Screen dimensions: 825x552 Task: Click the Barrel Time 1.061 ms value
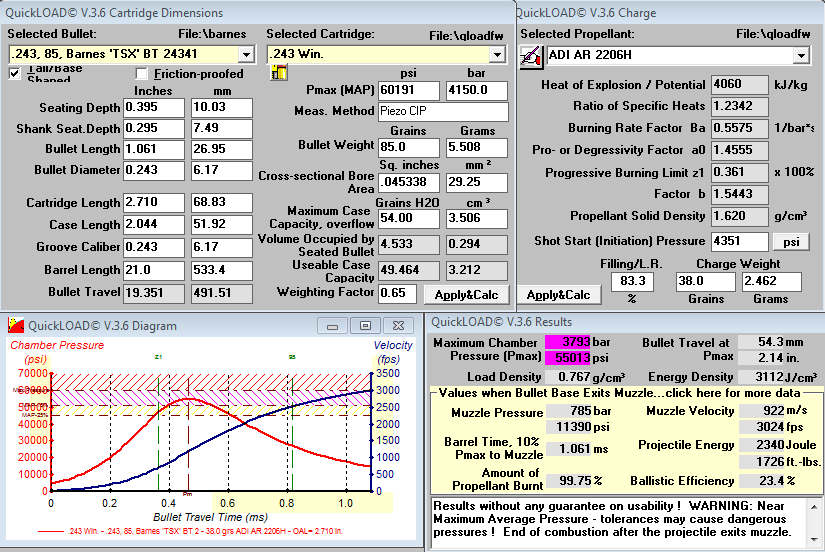(568, 449)
